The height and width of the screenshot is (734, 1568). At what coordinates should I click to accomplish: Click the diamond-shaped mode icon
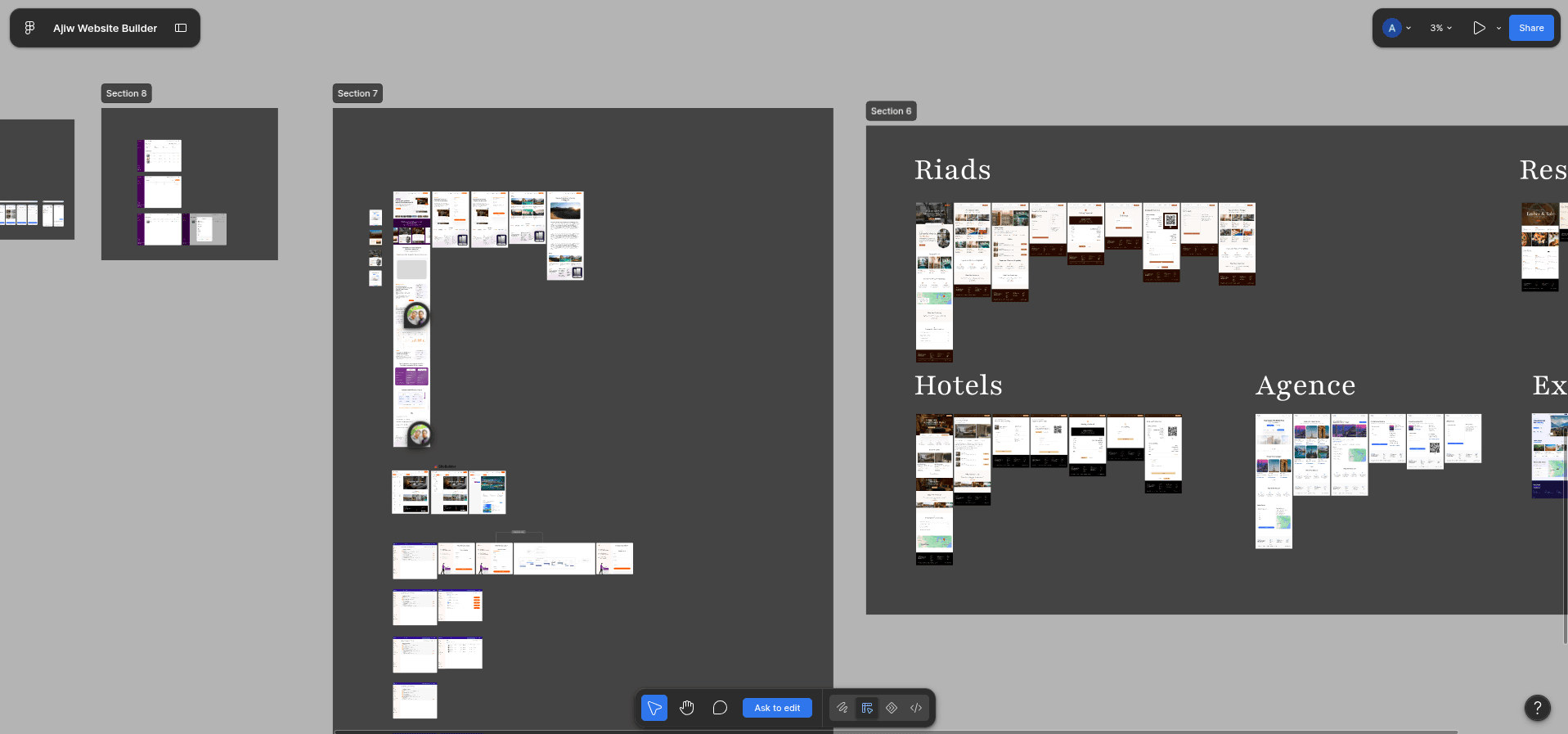[892, 708]
